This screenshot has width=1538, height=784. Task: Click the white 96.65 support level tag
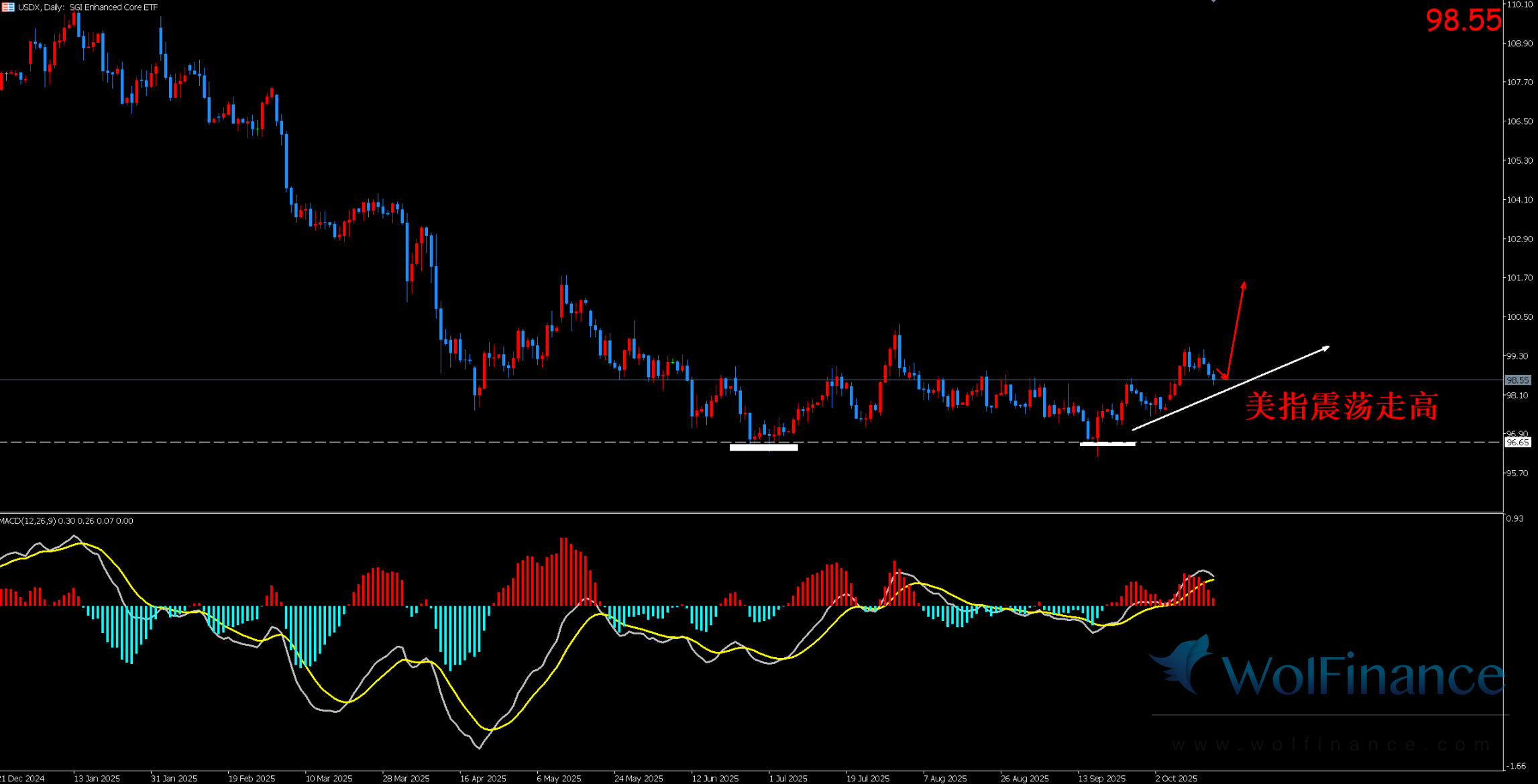[x=1517, y=443]
